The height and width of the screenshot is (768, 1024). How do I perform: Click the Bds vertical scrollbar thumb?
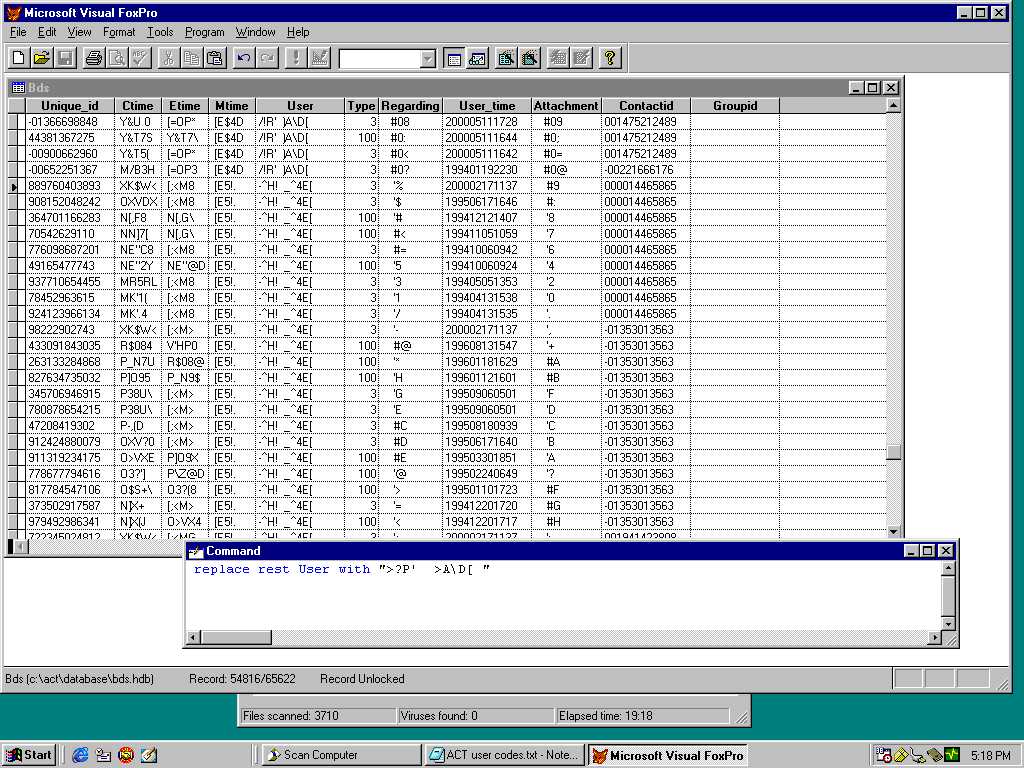[893, 452]
